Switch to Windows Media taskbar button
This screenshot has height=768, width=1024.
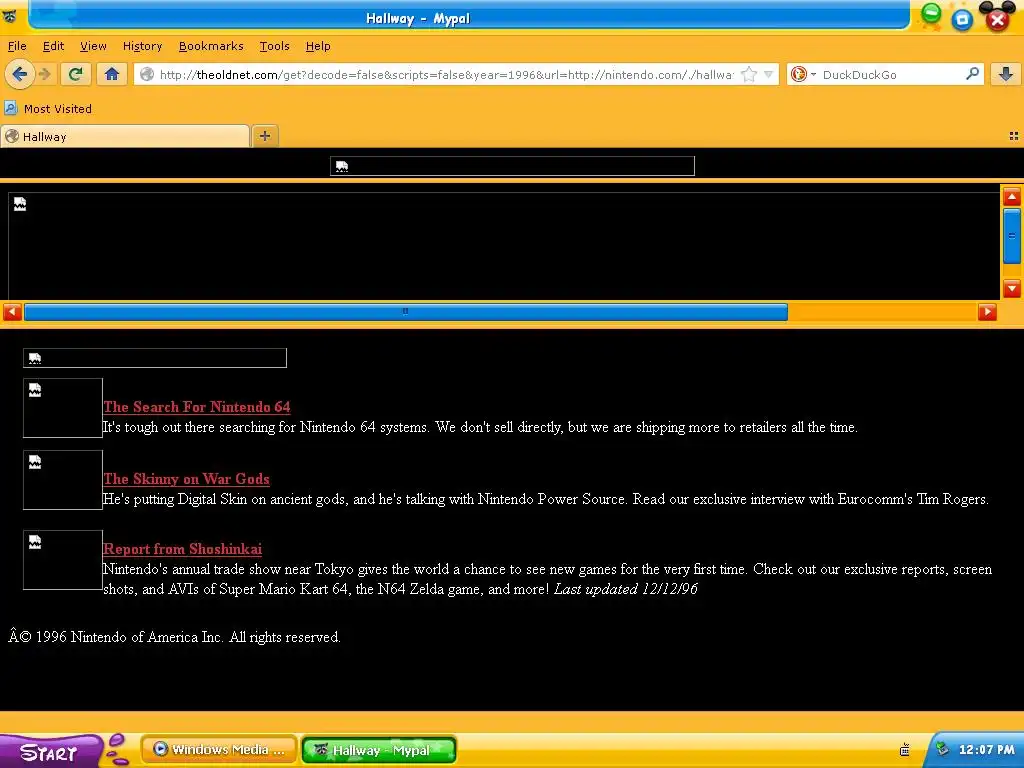coord(219,750)
